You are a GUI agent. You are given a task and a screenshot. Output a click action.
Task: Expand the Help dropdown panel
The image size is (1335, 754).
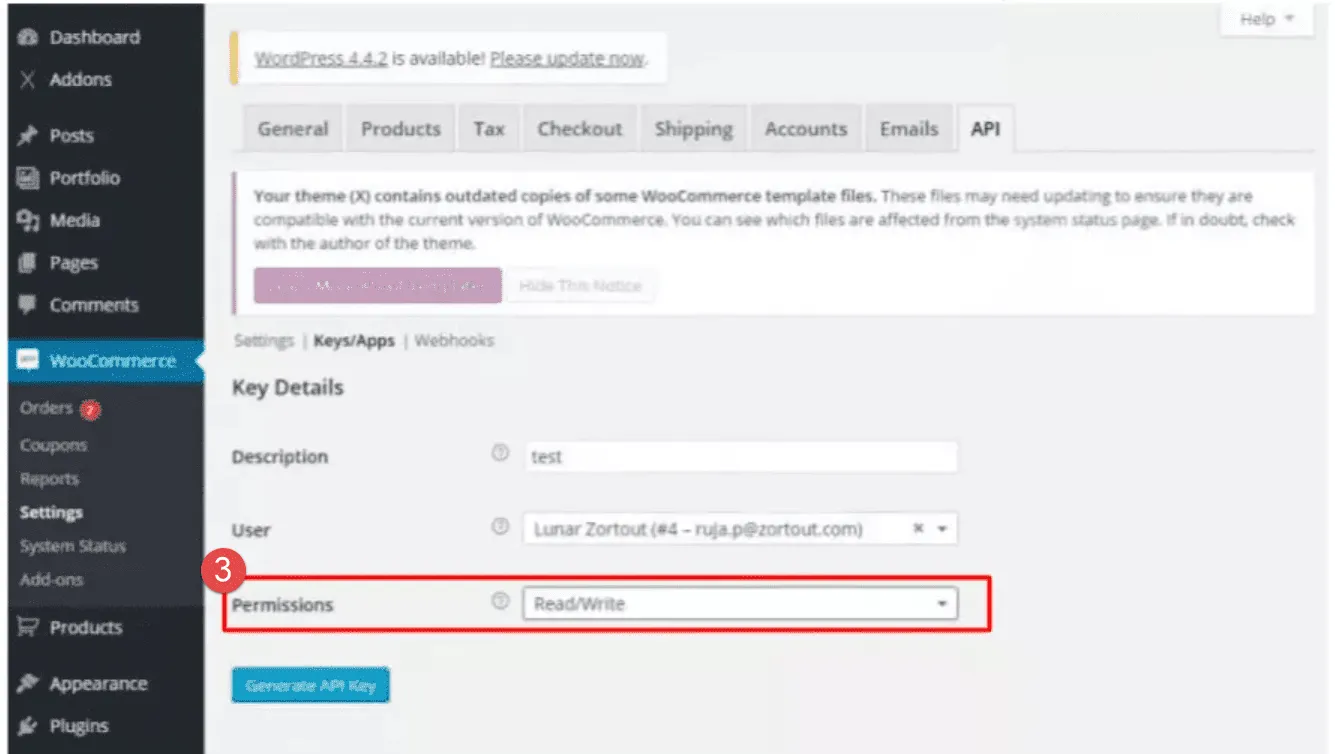(x=1266, y=20)
